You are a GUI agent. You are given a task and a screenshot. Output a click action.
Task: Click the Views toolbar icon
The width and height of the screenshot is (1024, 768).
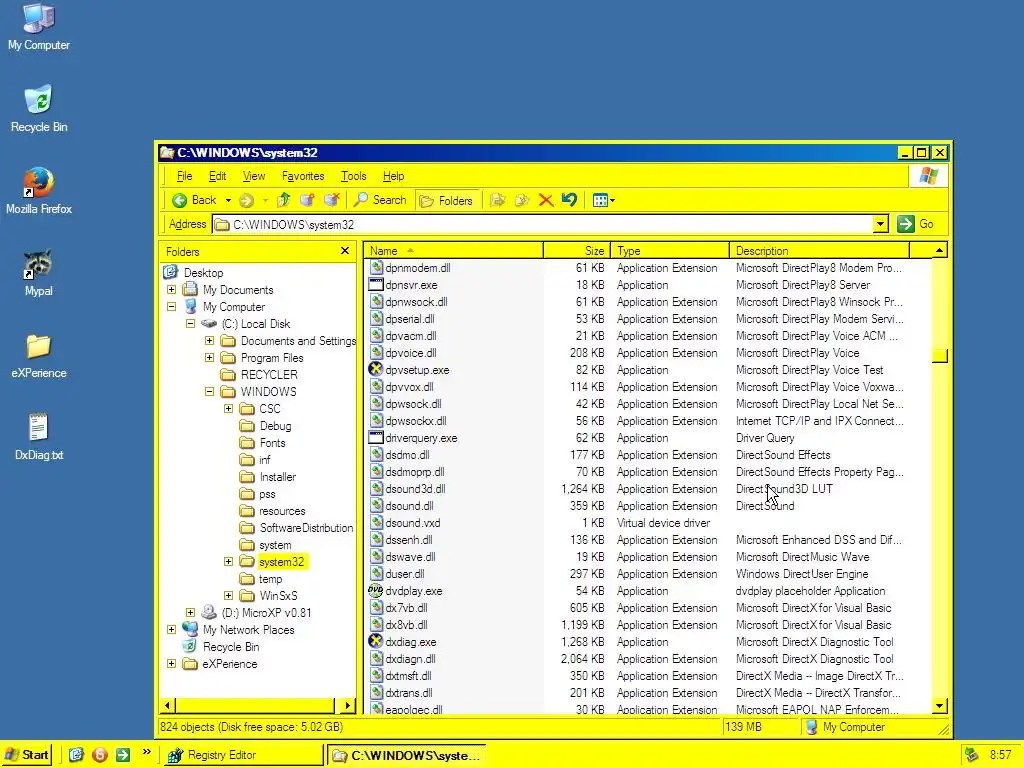coord(600,200)
